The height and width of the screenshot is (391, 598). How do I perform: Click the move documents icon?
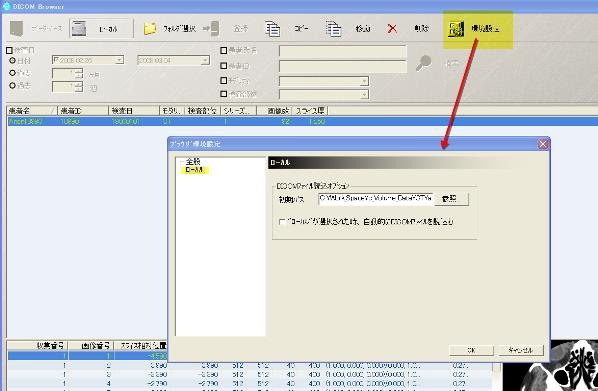[333, 29]
